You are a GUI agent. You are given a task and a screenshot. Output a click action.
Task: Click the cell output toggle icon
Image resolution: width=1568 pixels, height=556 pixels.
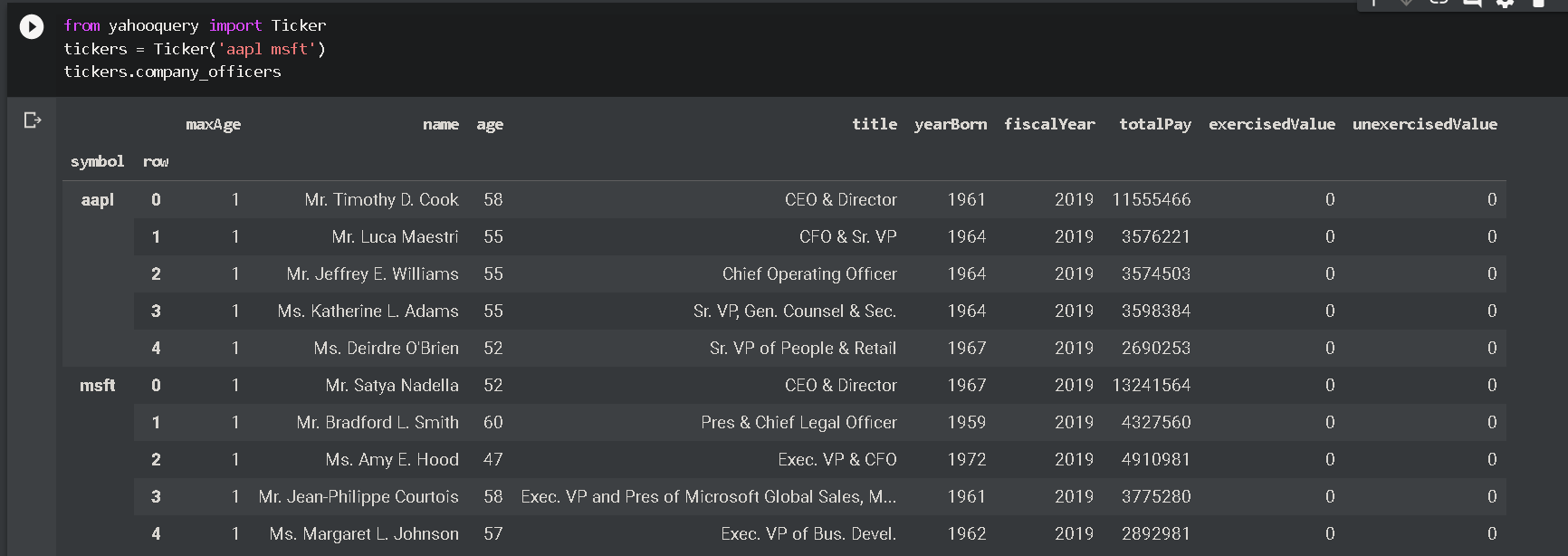coord(33,120)
